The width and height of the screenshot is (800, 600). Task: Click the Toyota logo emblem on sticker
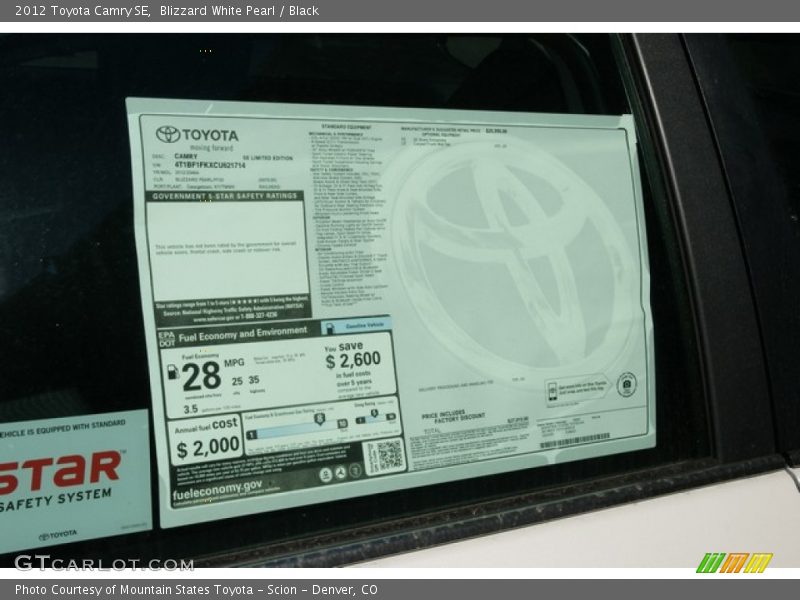168,135
